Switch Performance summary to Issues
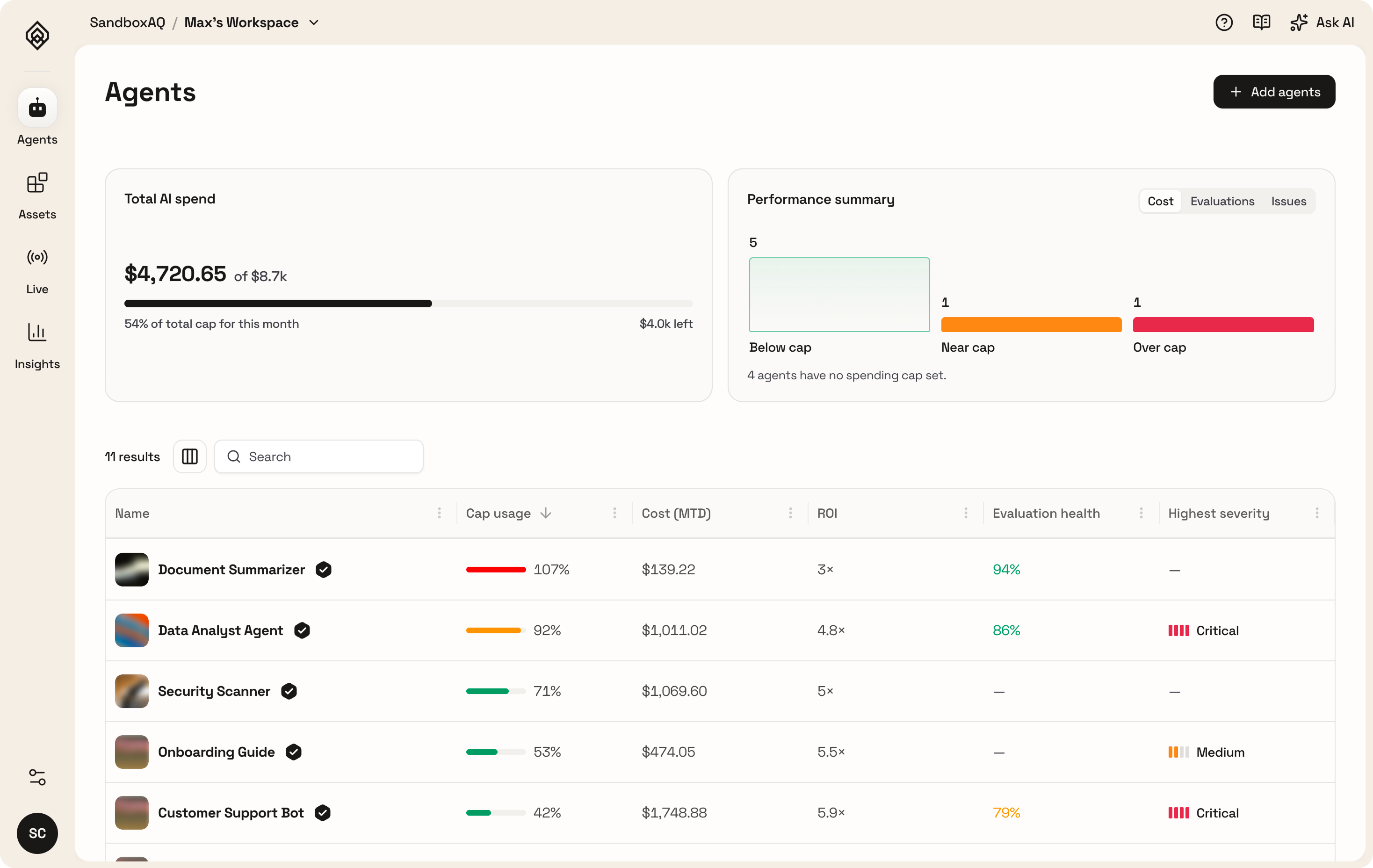The image size is (1373, 868). (x=1288, y=201)
